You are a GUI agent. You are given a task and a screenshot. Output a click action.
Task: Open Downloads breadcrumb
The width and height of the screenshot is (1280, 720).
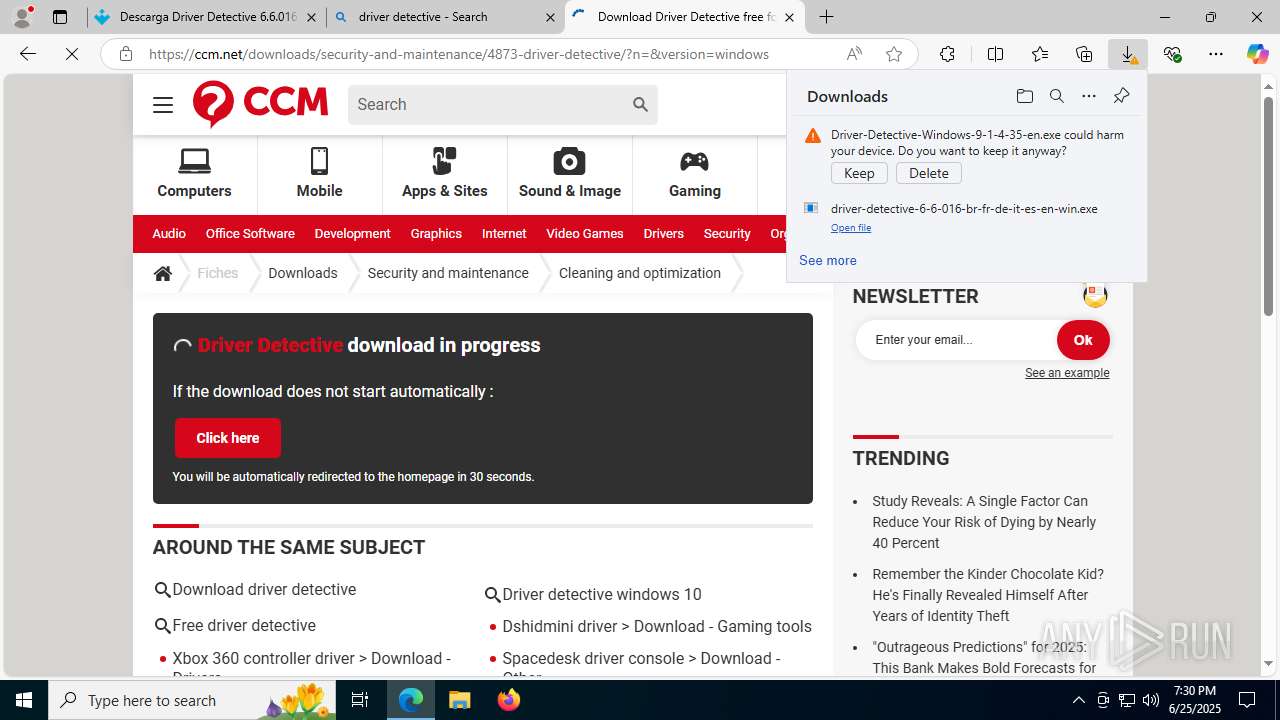[303, 273]
